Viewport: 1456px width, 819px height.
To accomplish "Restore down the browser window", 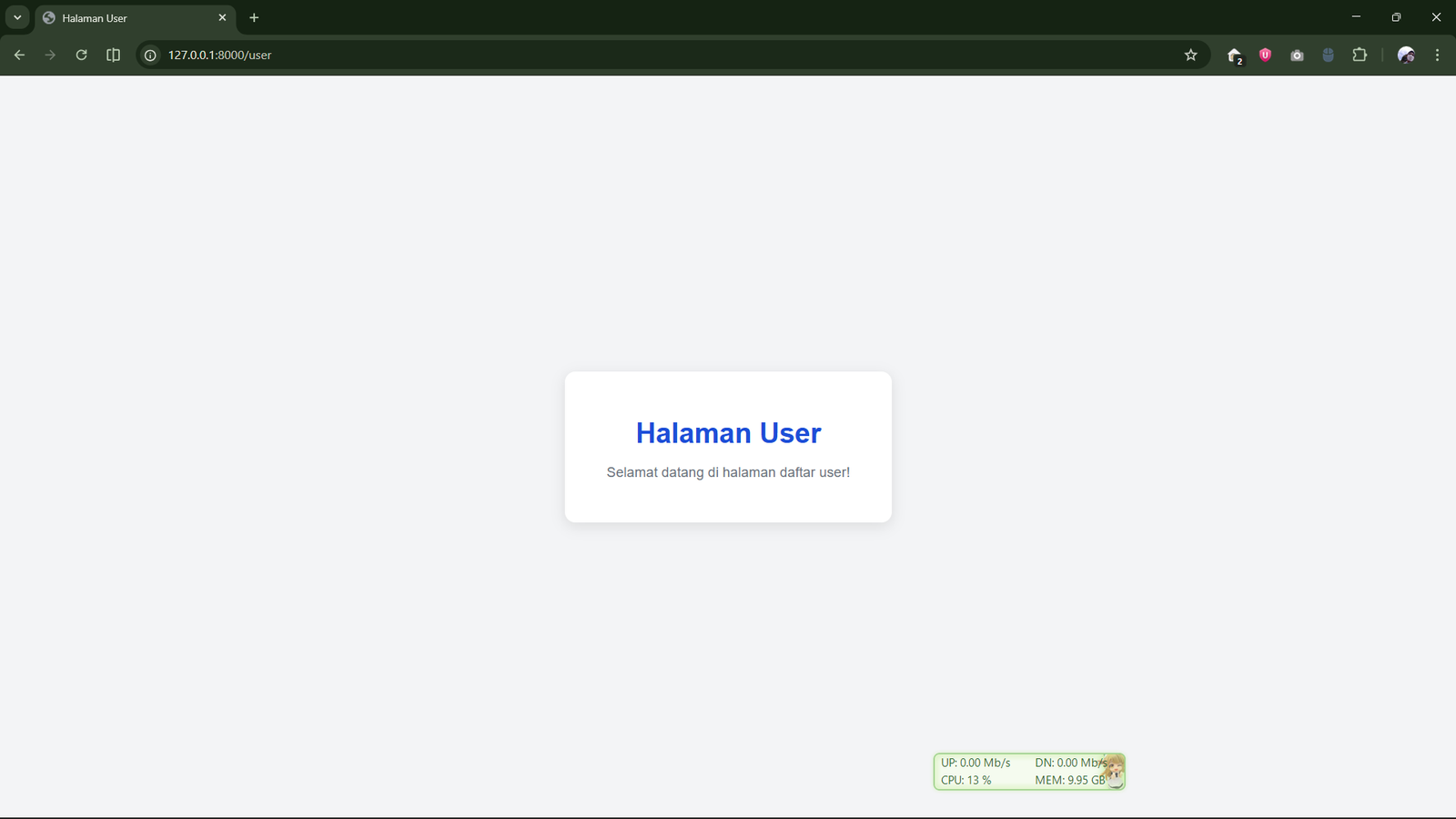I will (x=1396, y=17).
